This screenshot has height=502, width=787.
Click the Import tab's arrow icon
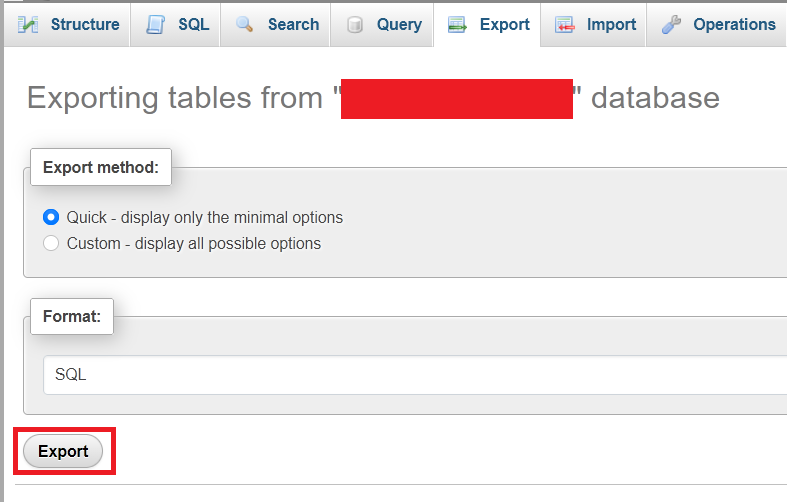pos(565,24)
